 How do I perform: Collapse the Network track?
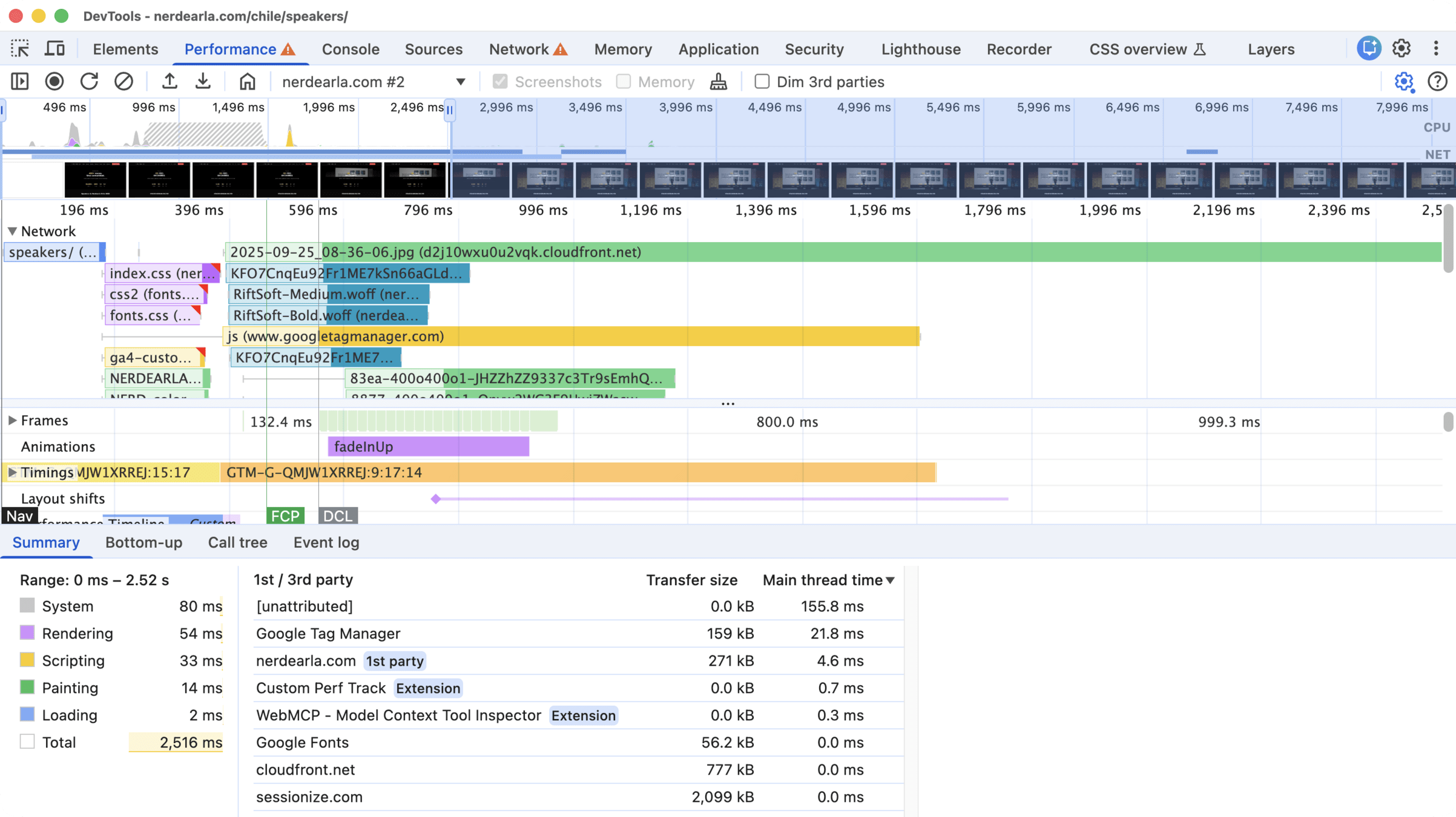(x=12, y=231)
